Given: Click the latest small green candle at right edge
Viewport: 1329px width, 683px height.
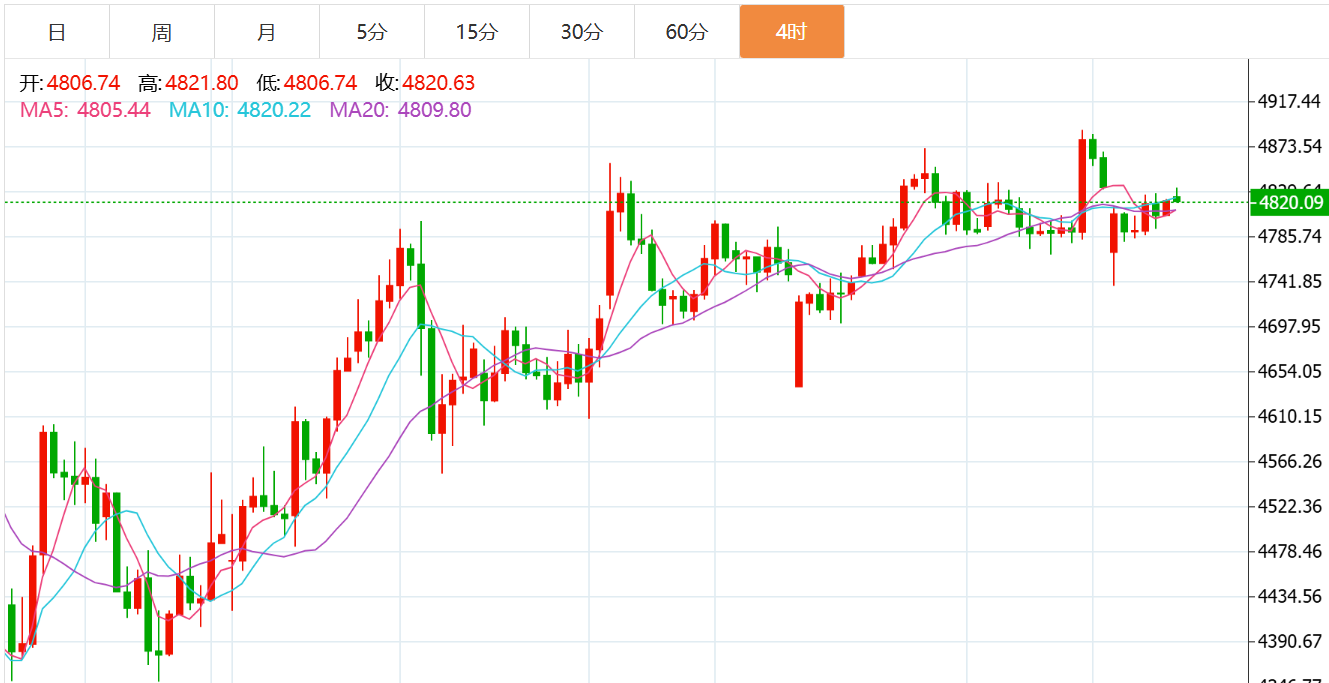Looking at the screenshot, I should click(x=1177, y=198).
